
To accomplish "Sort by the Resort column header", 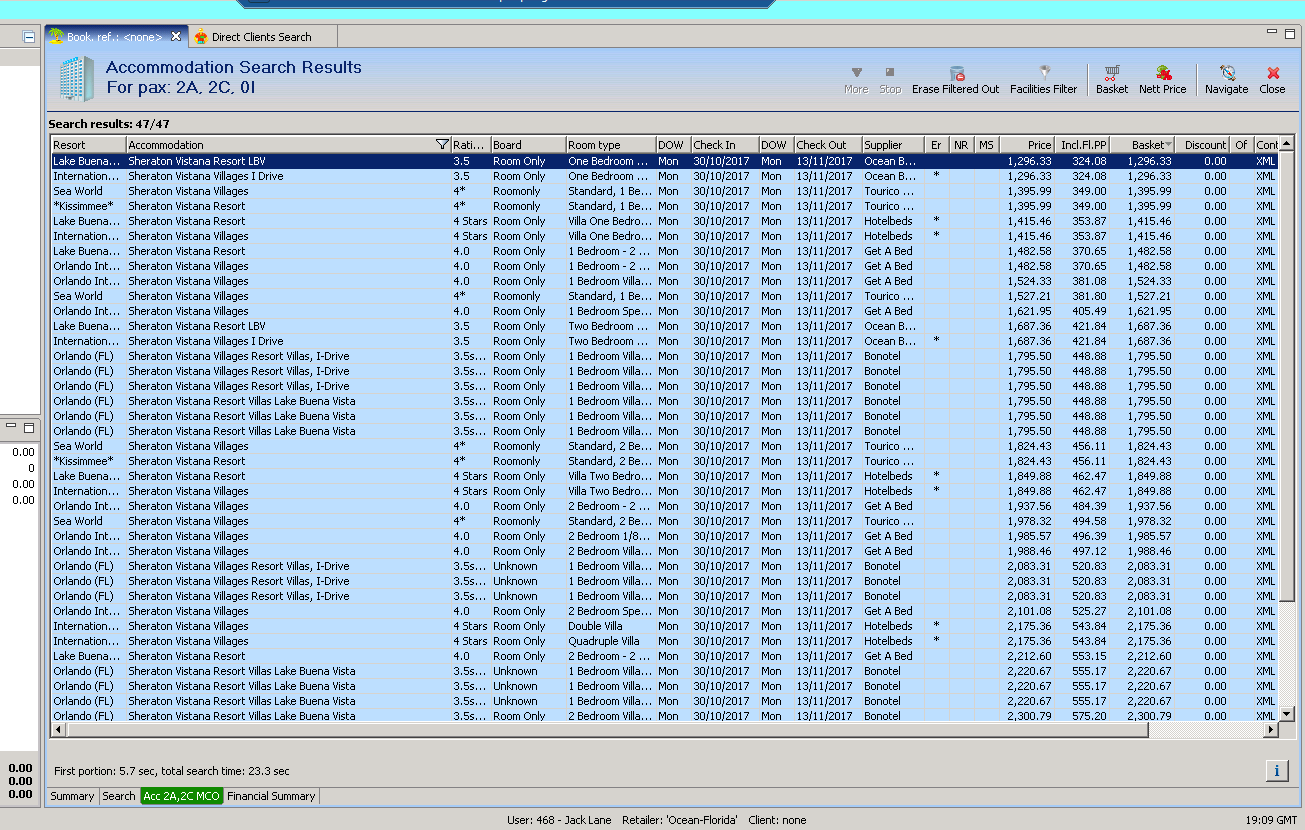I will point(88,145).
